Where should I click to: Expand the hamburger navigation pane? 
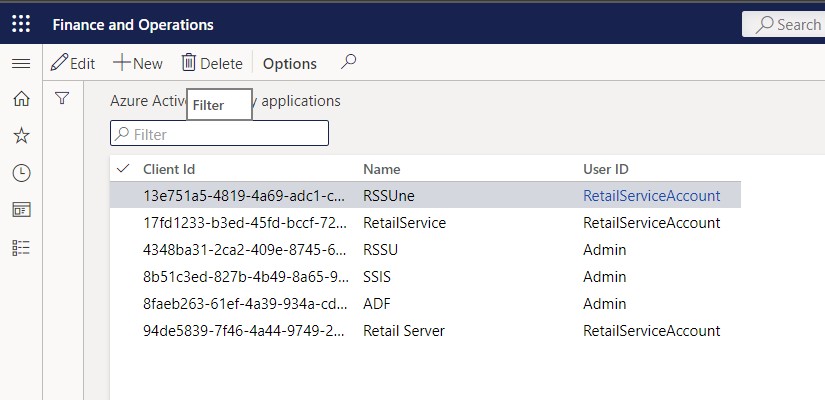[x=21, y=64]
